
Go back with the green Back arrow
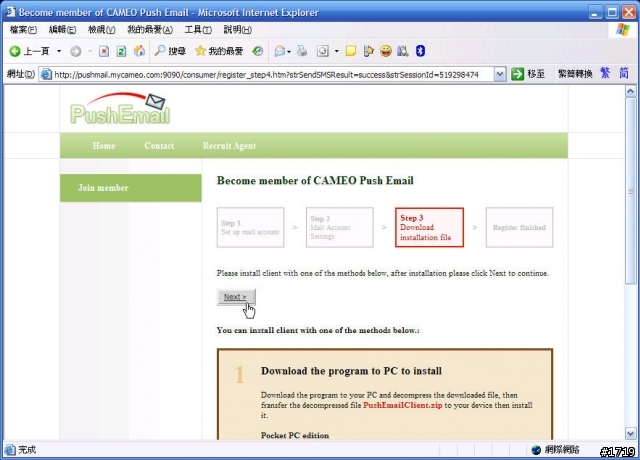click(15, 51)
